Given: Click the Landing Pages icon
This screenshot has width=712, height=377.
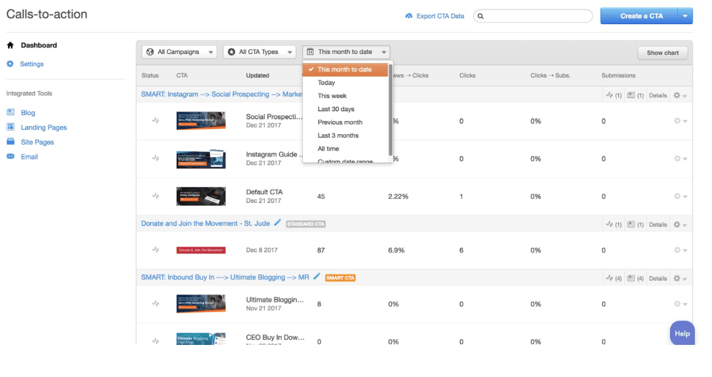Looking at the screenshot, I should coord(10,127).
